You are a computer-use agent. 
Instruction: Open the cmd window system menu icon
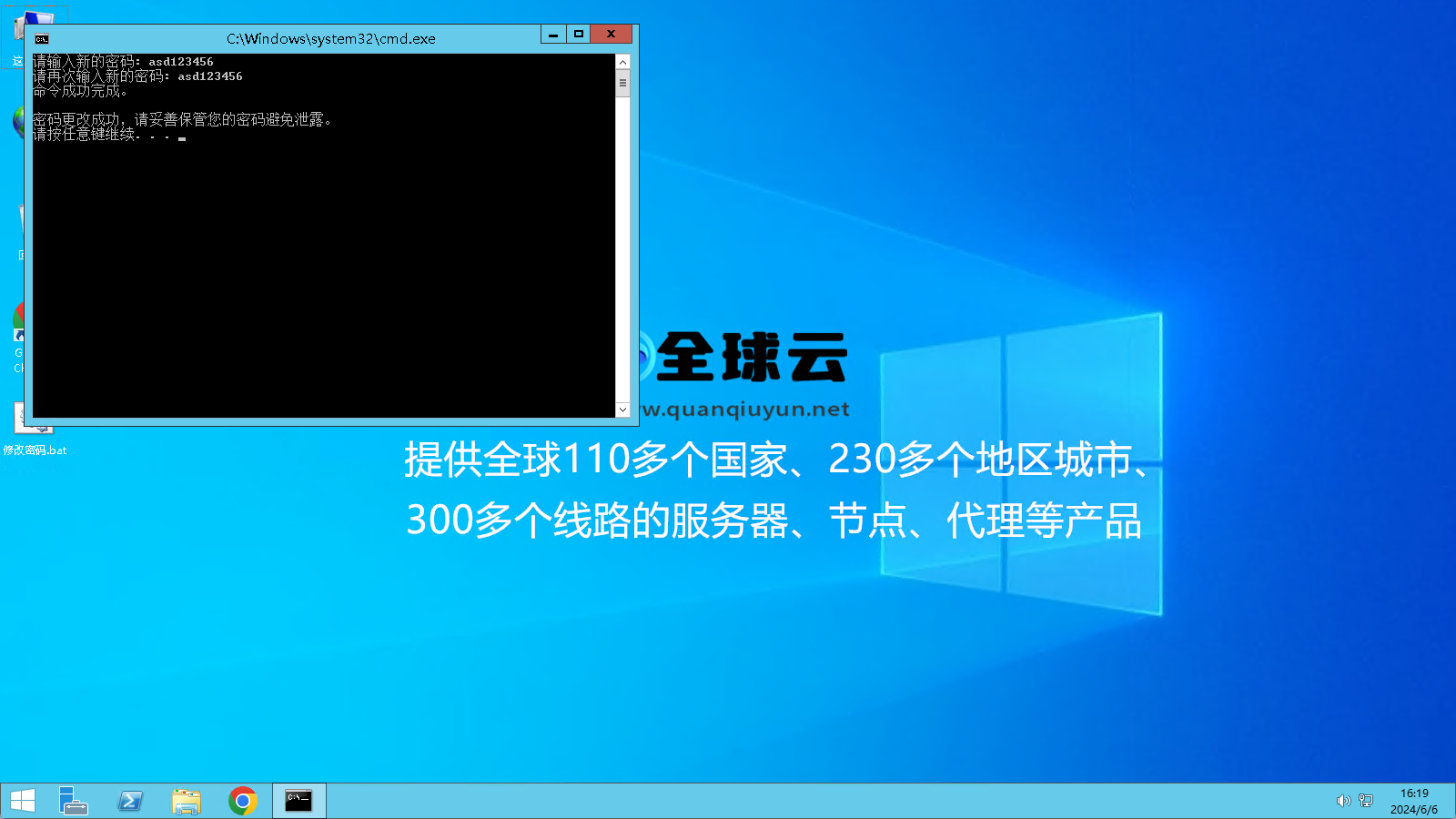42,39
